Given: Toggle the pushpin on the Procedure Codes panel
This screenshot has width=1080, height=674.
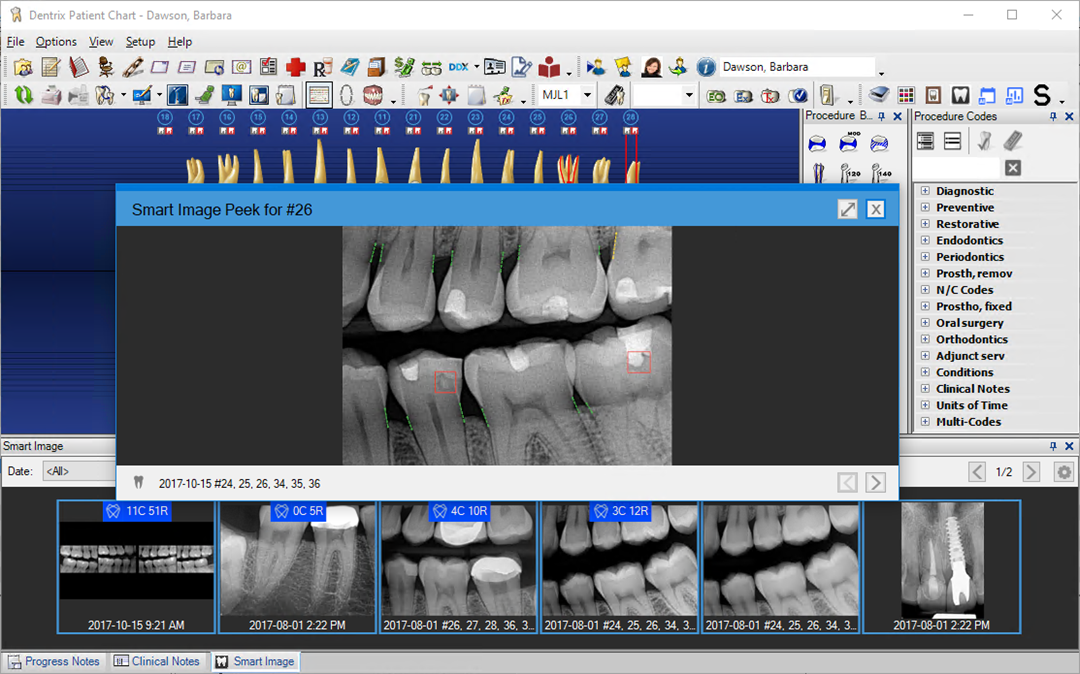Looking at the screenshot, I should [1053, 117].
